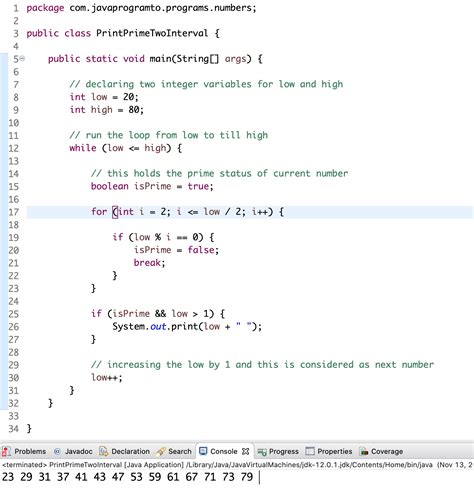Click the console output of prime numbers
This screenshot has height=501, width=474.
click(x=127, y=477)
